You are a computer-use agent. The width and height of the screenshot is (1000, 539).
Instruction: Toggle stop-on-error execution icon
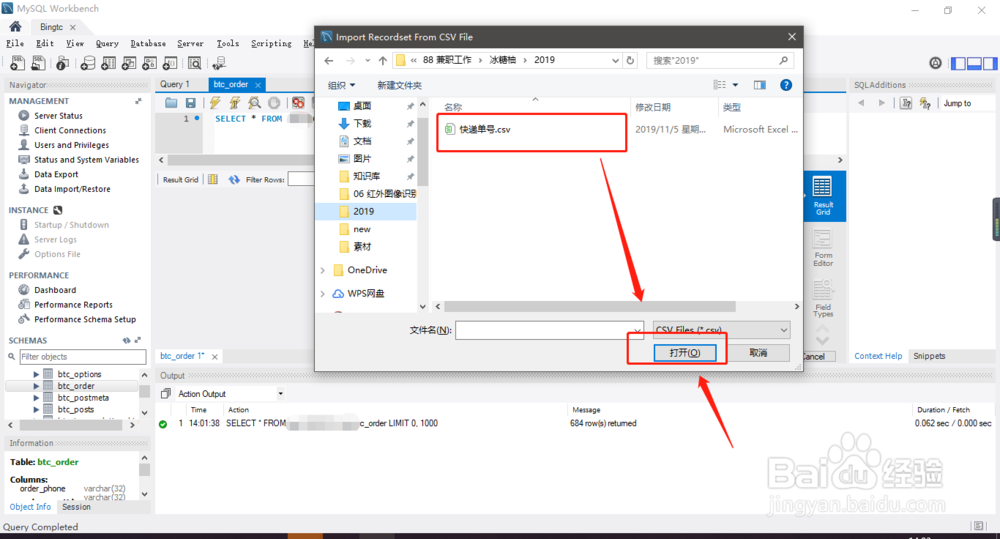[298, 103]
